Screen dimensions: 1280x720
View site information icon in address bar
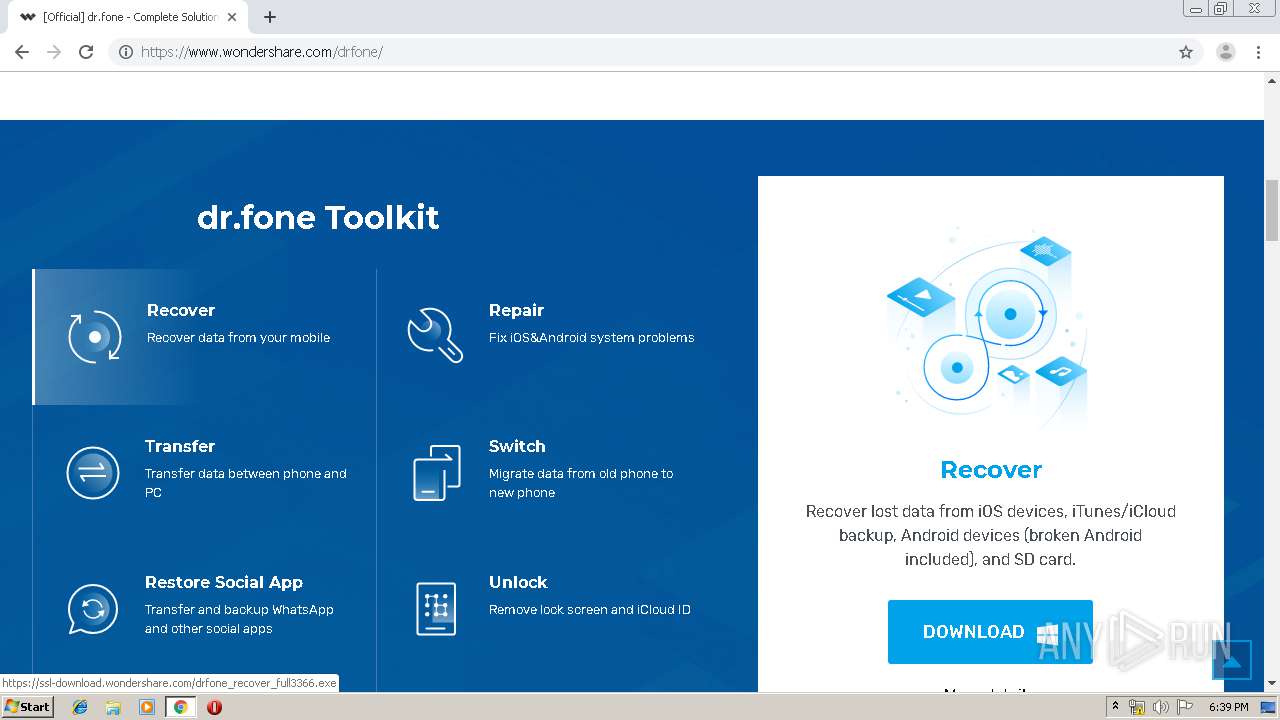point(126,52)
